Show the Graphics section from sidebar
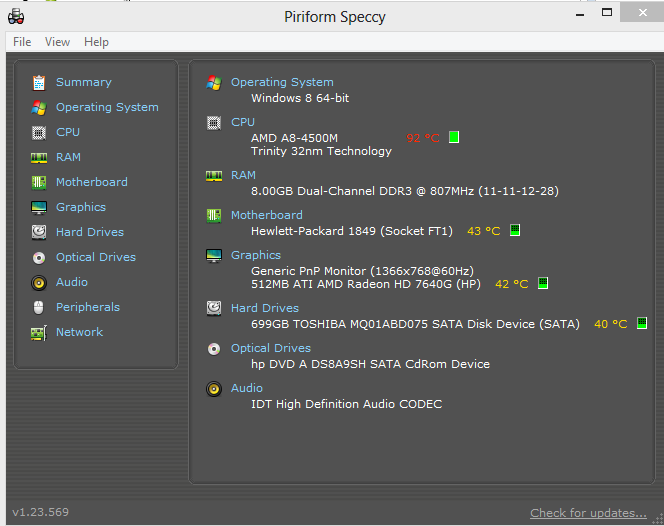The width and height of the screenshot is (664, 526). click(81, 208)
